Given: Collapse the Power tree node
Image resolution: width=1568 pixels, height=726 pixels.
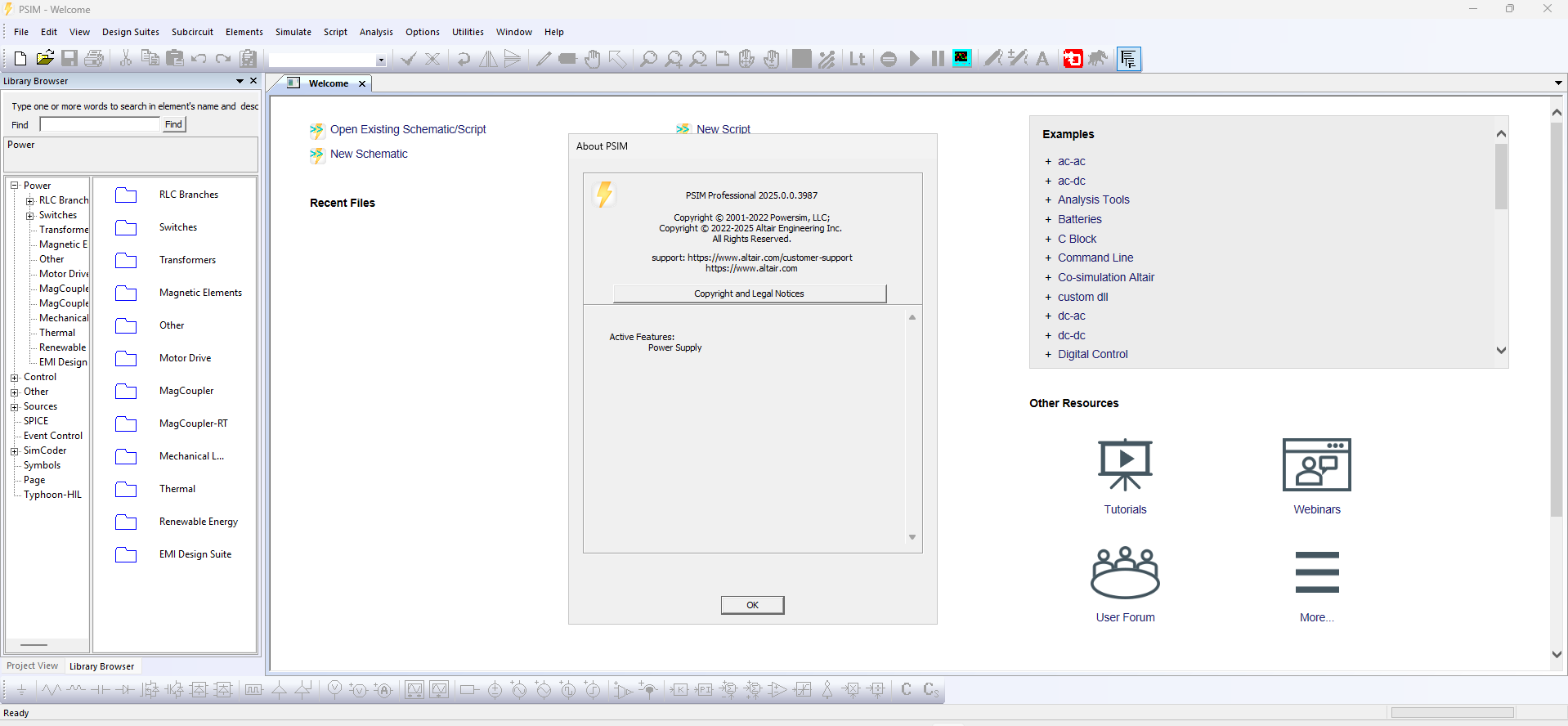Looking at the screenshot, I should (15, 186).
